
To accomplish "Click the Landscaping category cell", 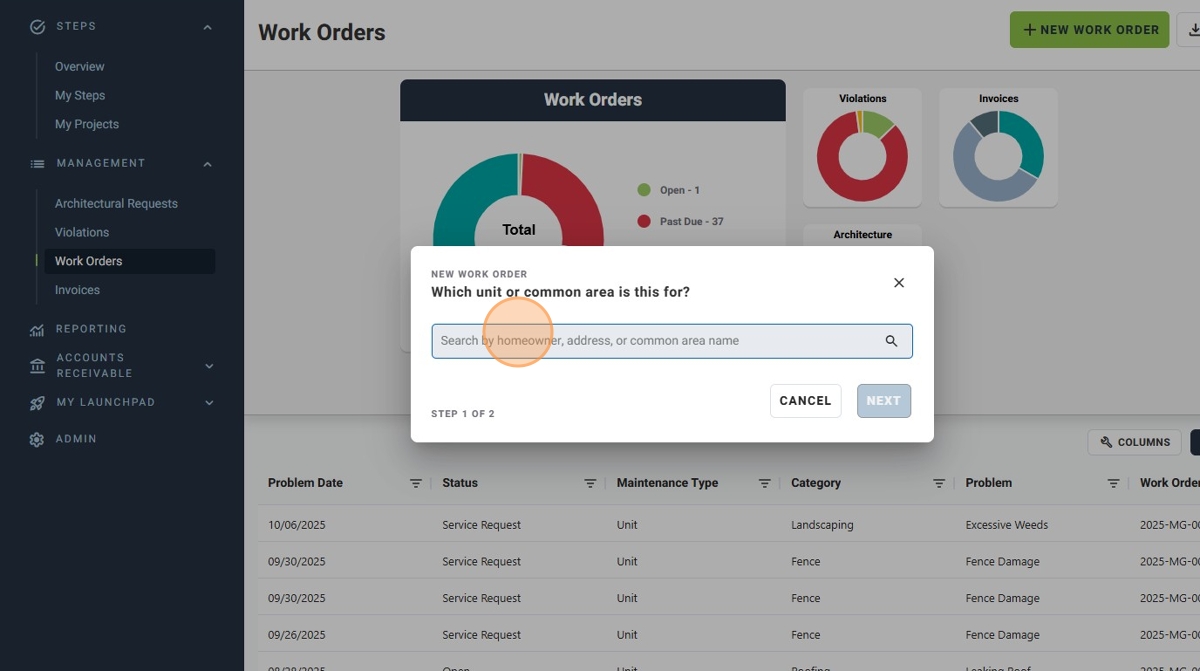I will click(821, 525).
